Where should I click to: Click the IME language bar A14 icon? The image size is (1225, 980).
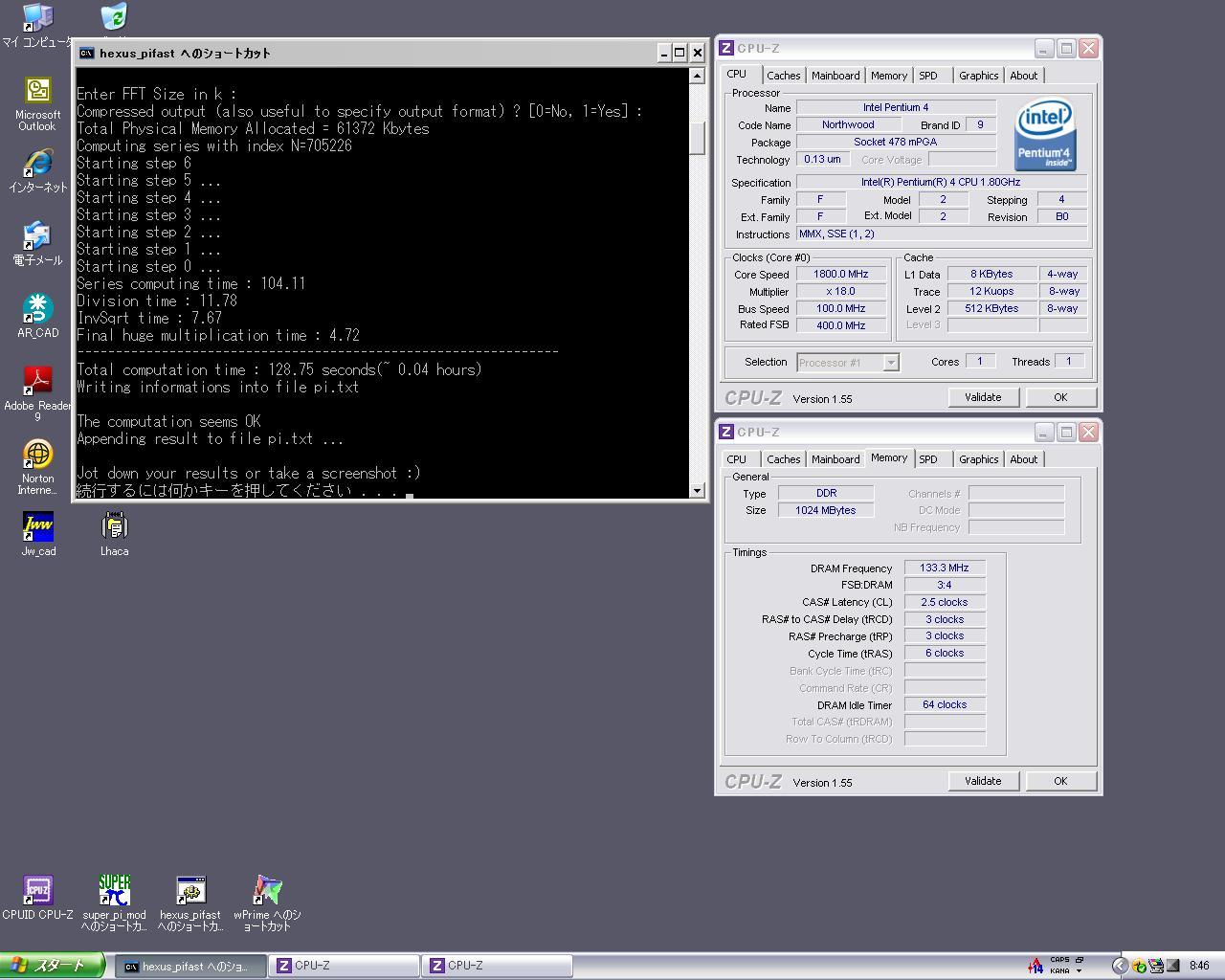(x=1035, y=965)
